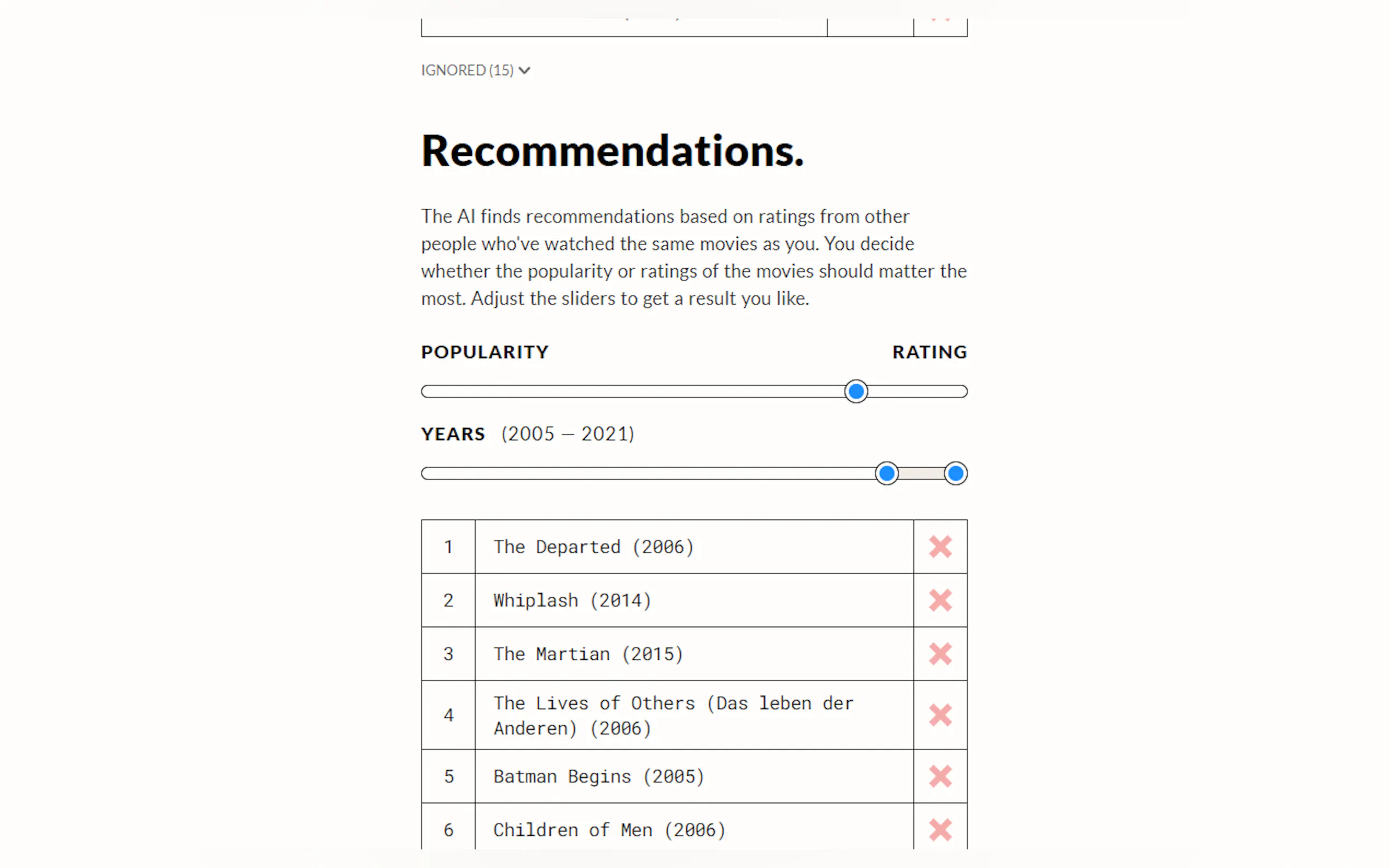The height and width of the screenshot is (868, 1389).
Task: Remove Children of Men from list
Action: point(940,830)
